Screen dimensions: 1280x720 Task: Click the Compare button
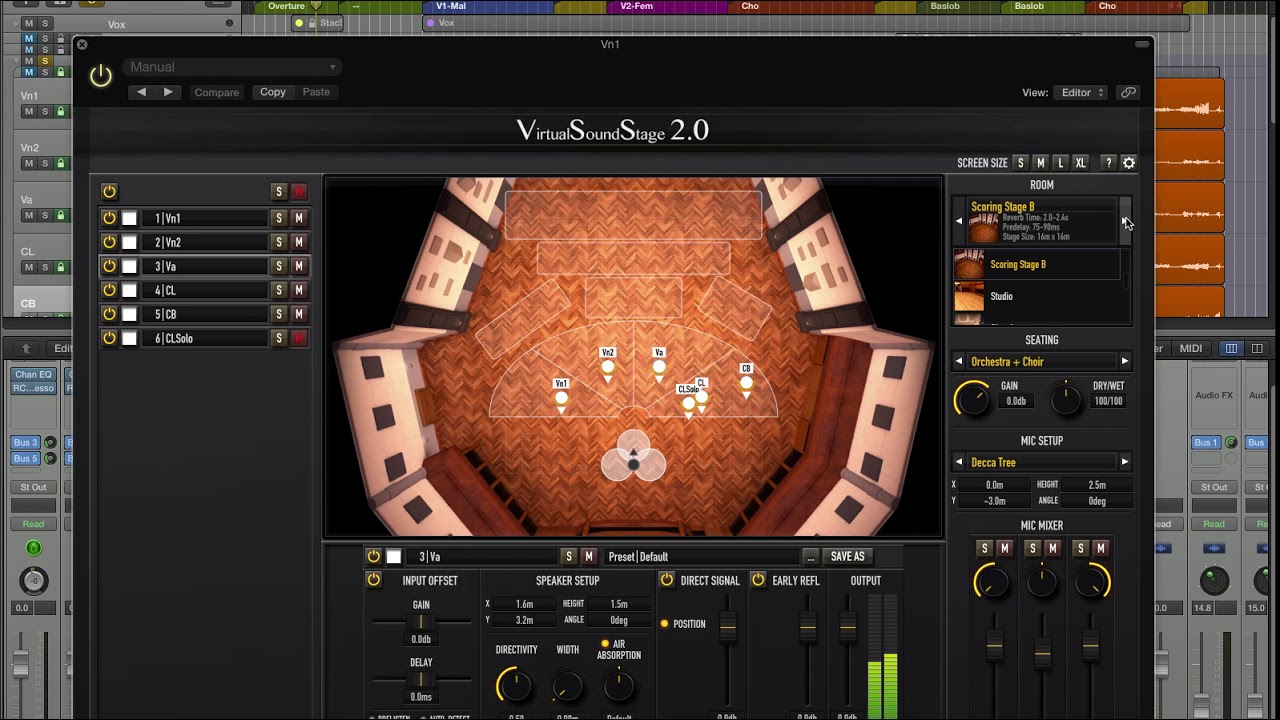217,92
